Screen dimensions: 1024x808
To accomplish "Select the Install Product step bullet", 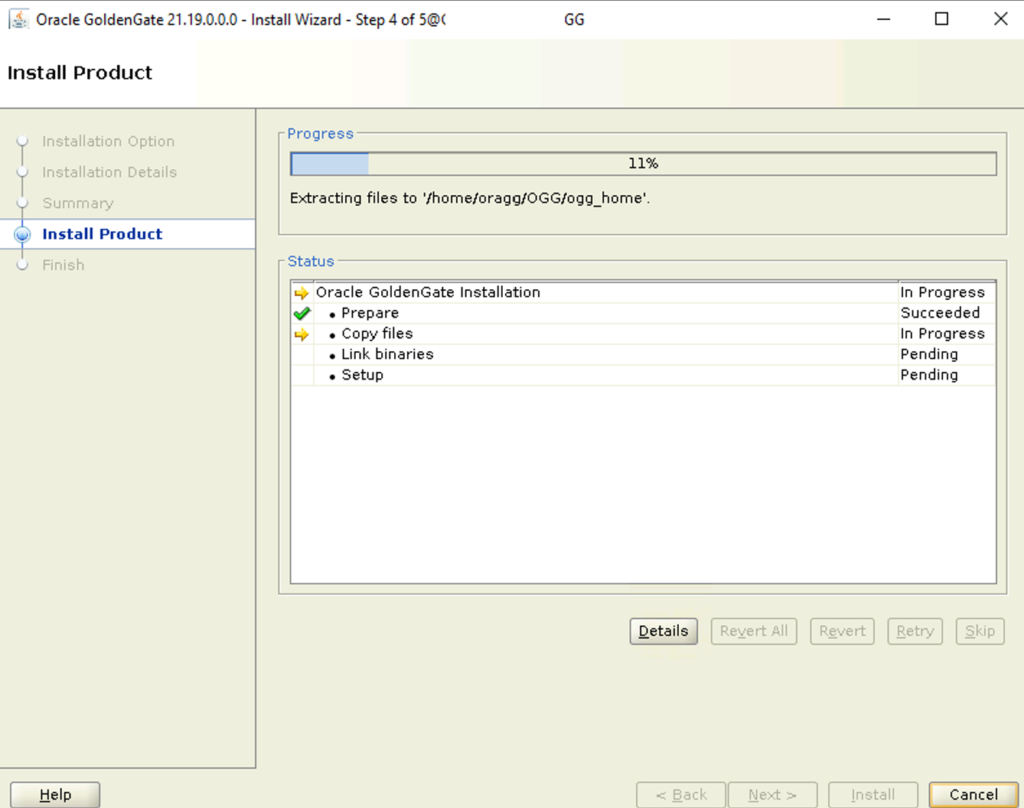I will (x=22, y=234).
